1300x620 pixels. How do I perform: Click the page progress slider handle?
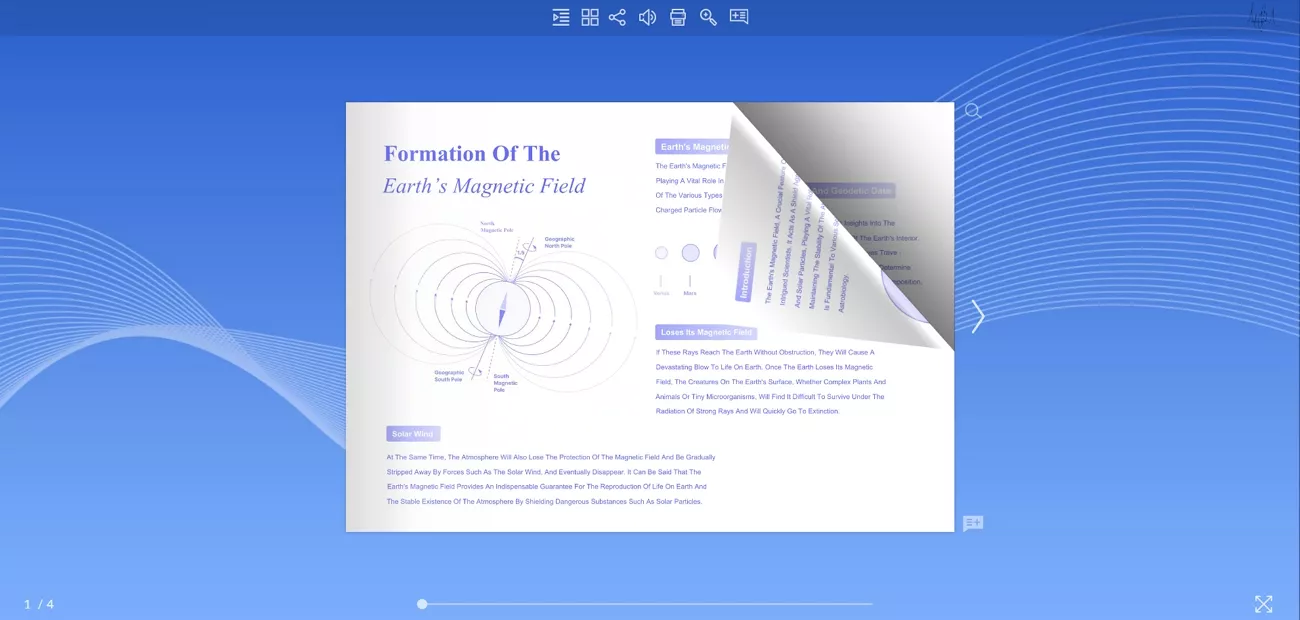(422, 604)
